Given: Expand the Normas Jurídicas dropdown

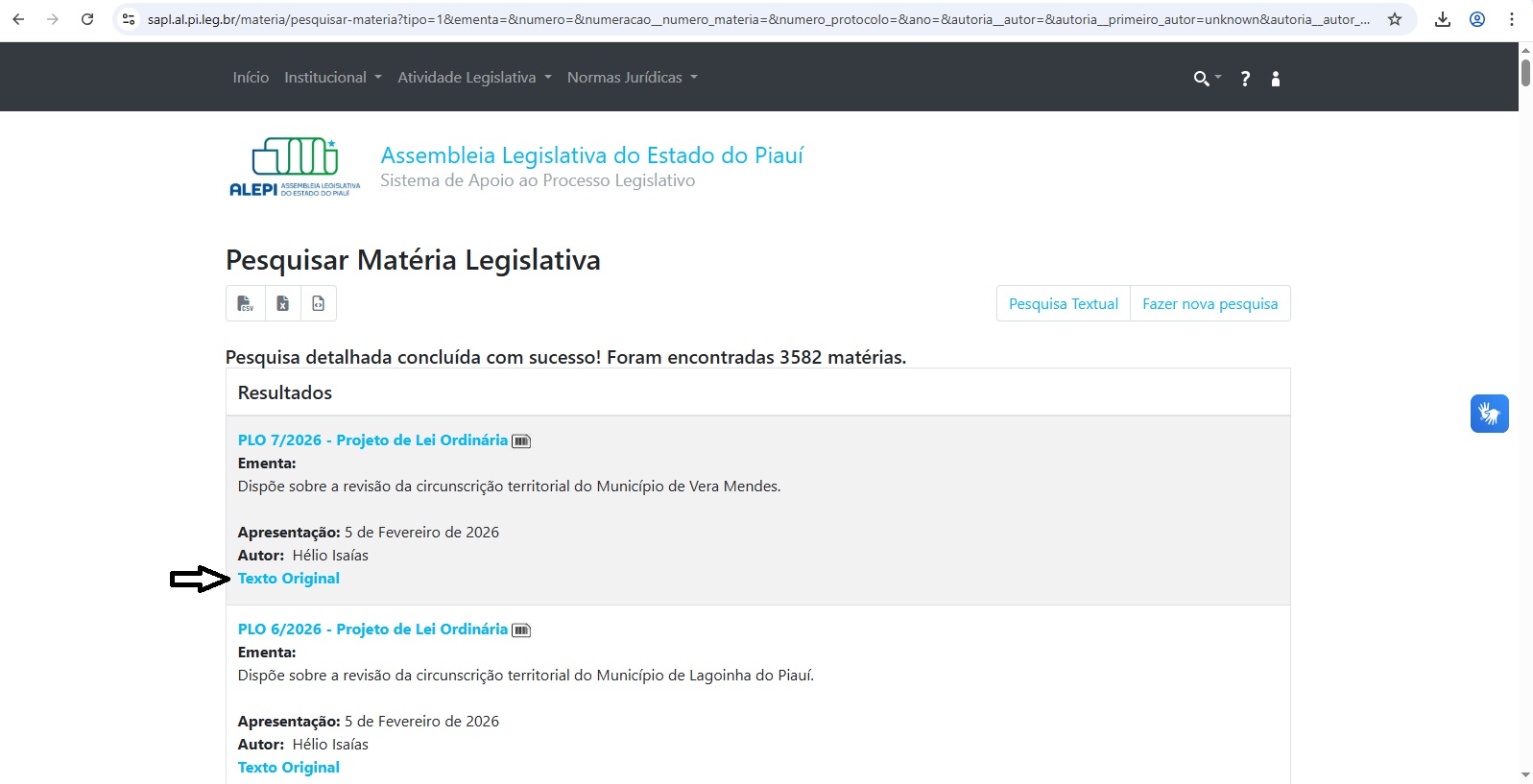Looking at the screenshot, I should coord(632,78).
